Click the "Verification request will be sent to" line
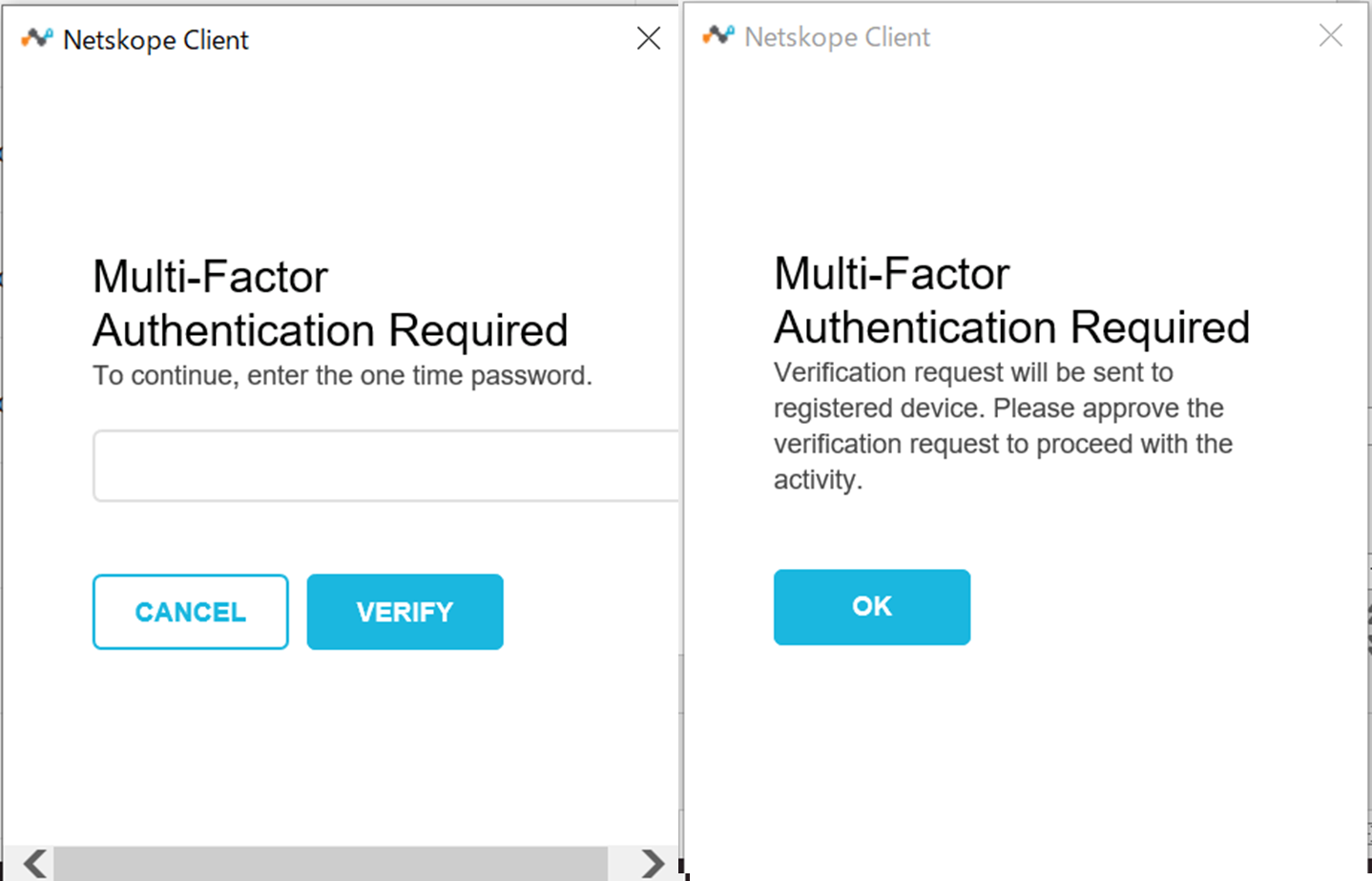 [x=972, y=372]
